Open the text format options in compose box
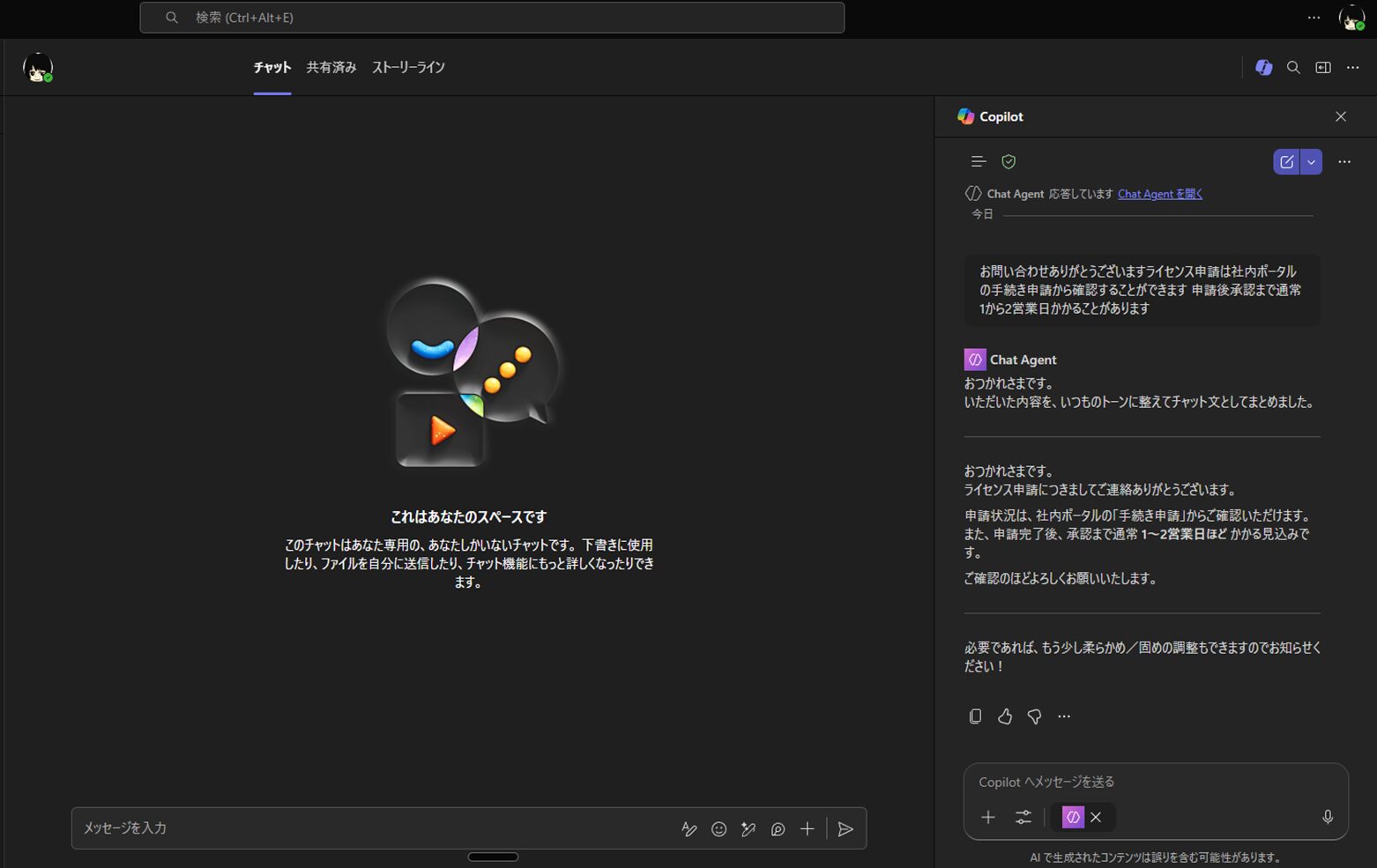The height and width of the screenshot is (868, 1377). point(689,829)
